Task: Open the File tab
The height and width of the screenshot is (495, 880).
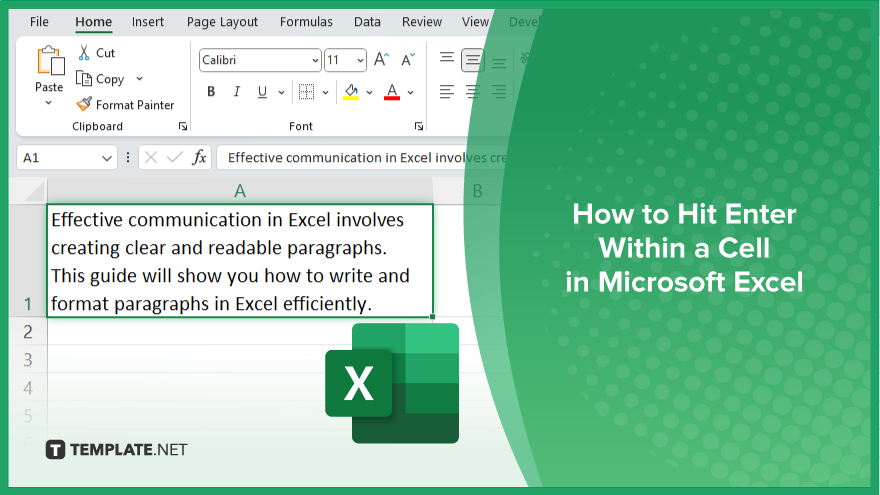Action: coord(39,22)
